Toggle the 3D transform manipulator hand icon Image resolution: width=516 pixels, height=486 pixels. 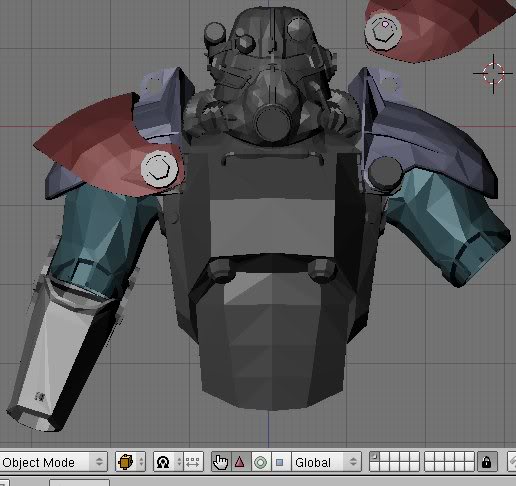point(221,462)
